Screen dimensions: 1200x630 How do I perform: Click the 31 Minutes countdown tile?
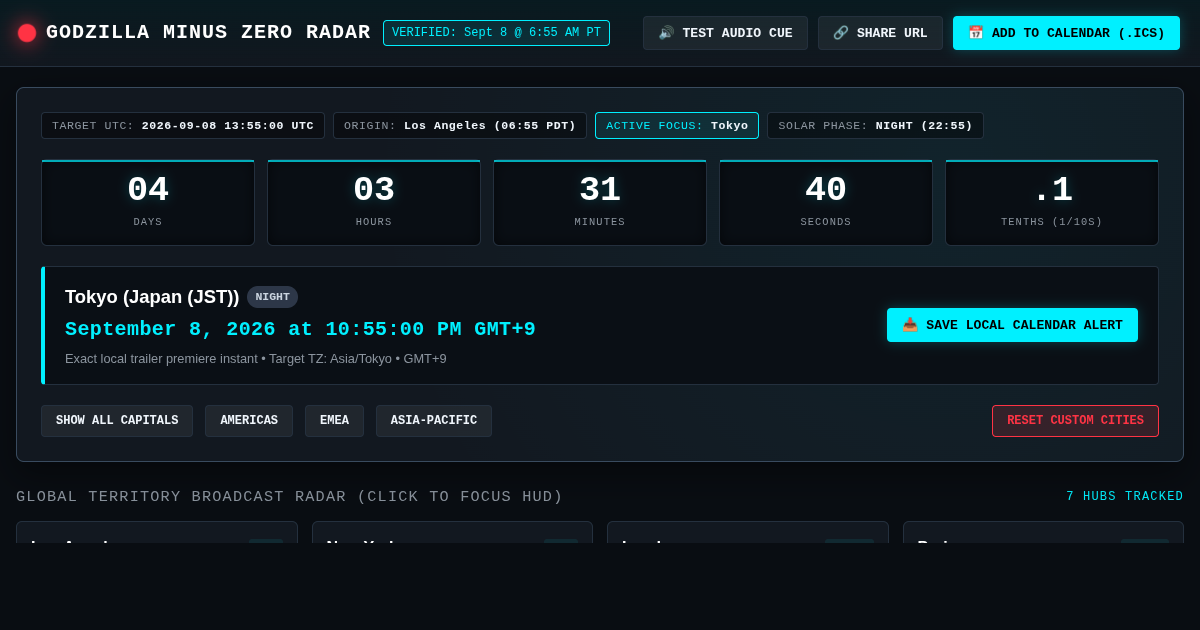pyautogui.click(x=600, y=203)
